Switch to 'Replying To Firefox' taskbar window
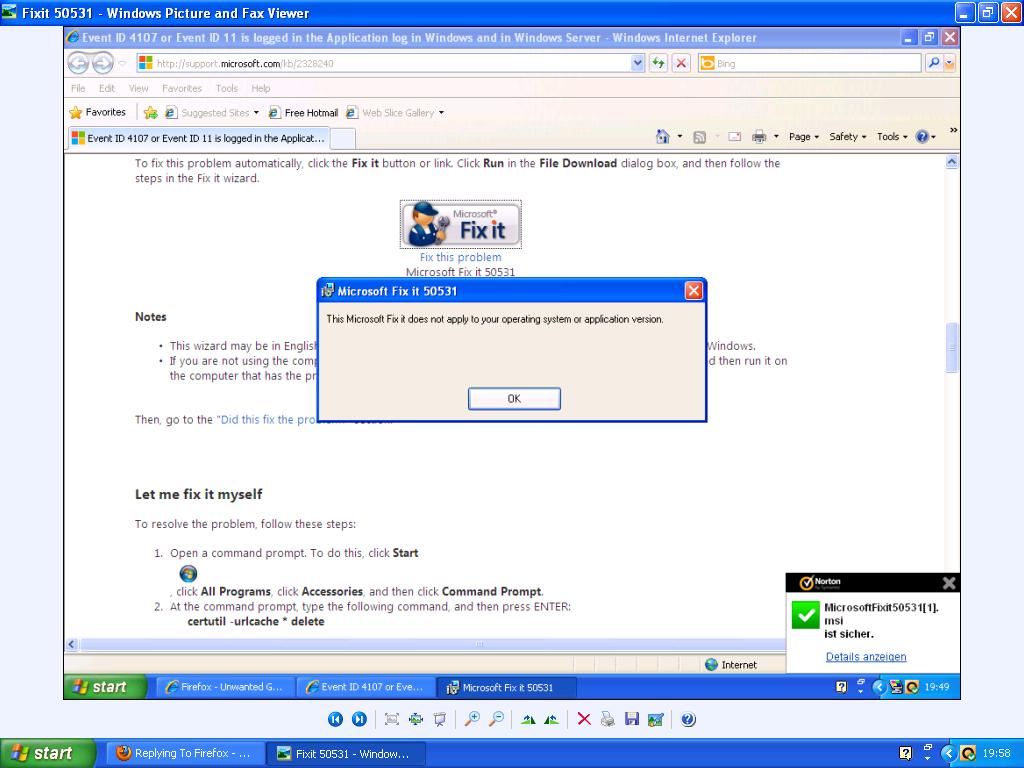This screenshot has width=1024, height=768. pos(183,753)
